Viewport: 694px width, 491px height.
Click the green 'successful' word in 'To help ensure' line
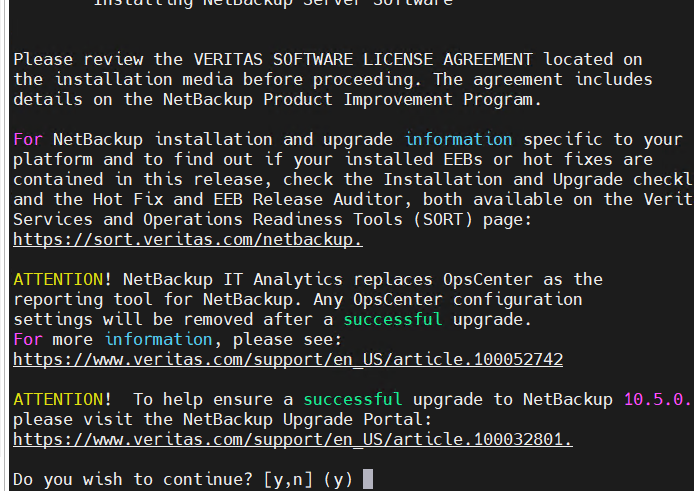[x=353, y=399]
